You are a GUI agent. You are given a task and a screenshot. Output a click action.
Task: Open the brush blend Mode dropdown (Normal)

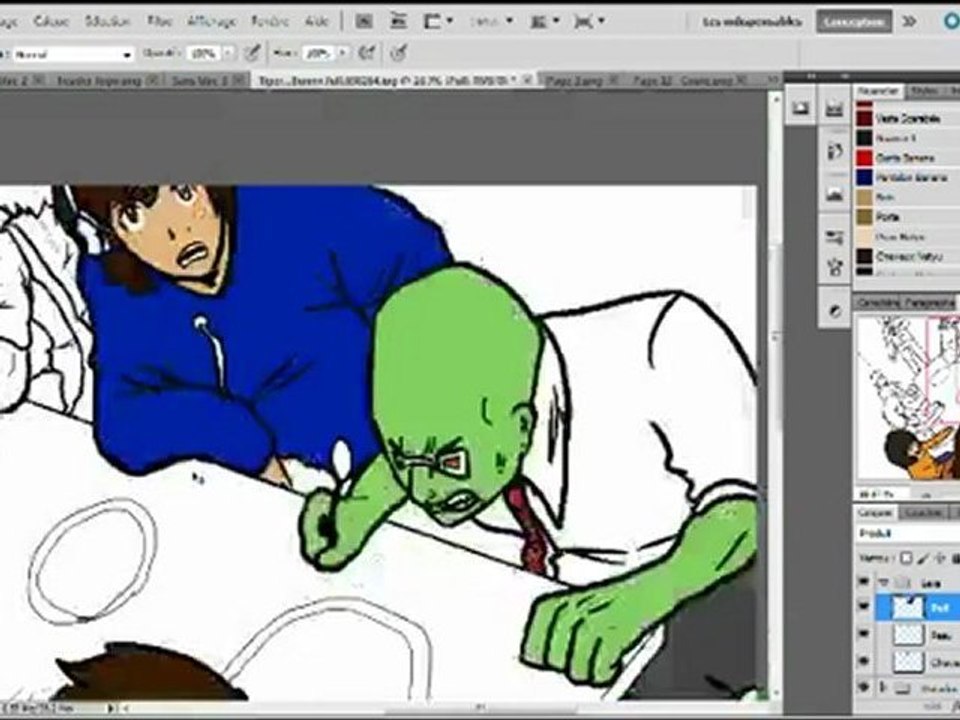pos(73,54)
